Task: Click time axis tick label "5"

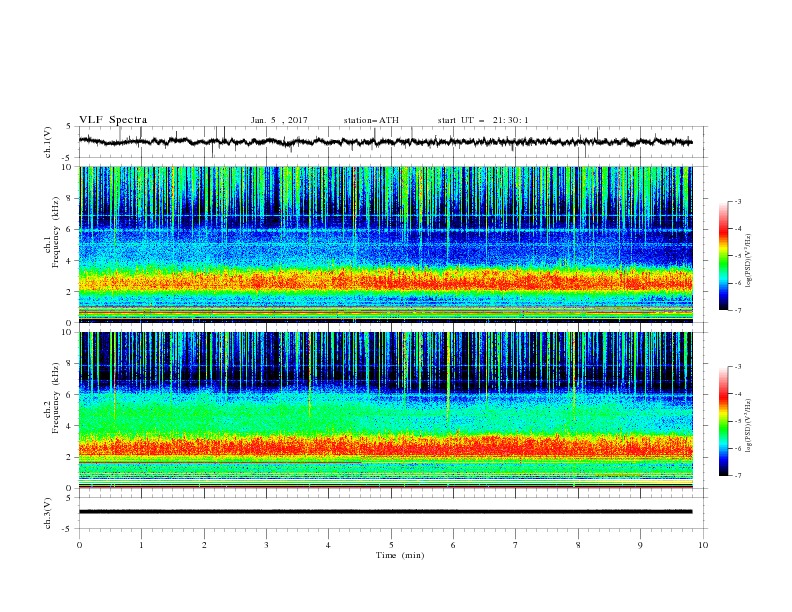Action: (x=391, y=545)
